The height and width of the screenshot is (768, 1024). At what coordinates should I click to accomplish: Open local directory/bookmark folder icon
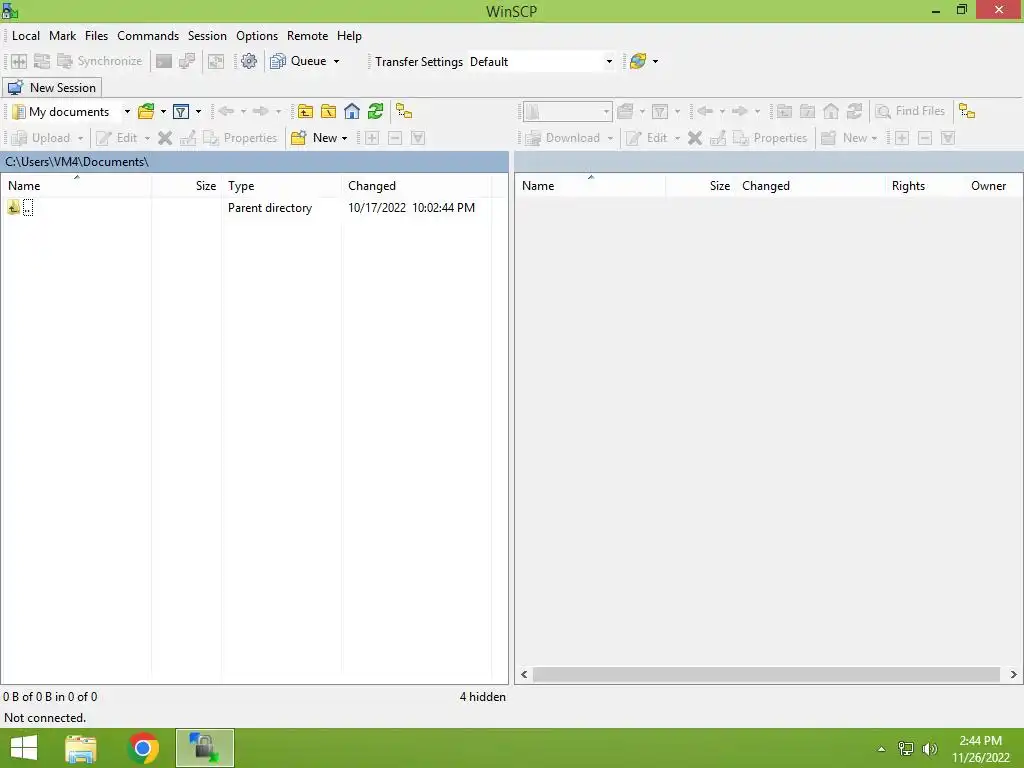coord(146,112)
